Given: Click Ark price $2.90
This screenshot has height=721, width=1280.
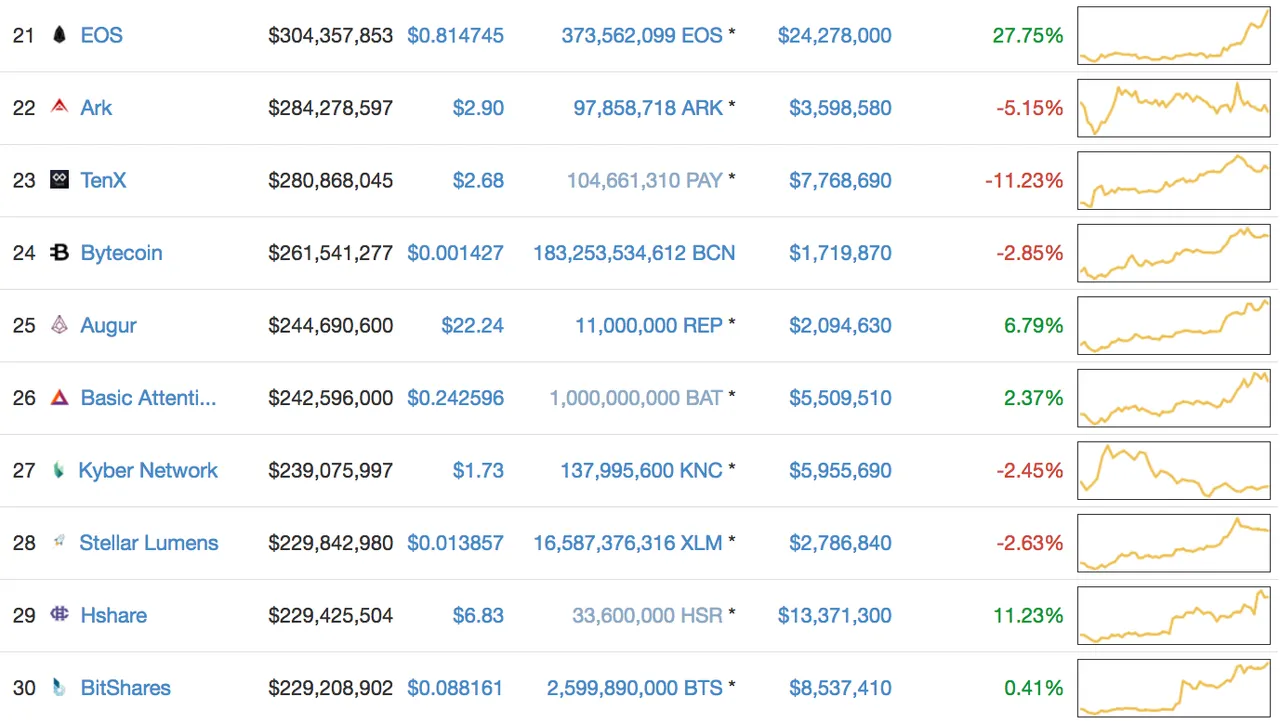Looking at the screenshot, I should pyautogui.click(x=478, y=107).
